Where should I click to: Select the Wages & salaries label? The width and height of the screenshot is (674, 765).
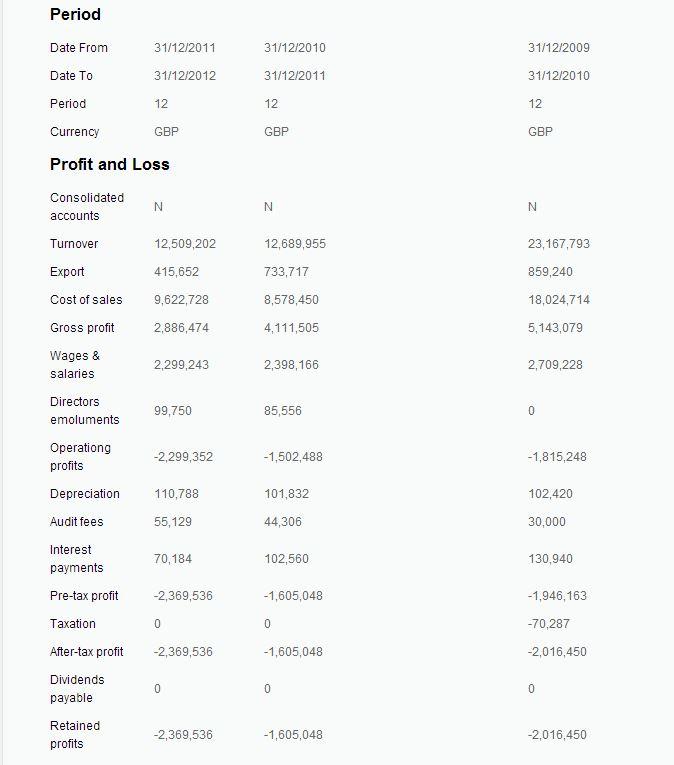pyautogui.click(x=75, y=365)
